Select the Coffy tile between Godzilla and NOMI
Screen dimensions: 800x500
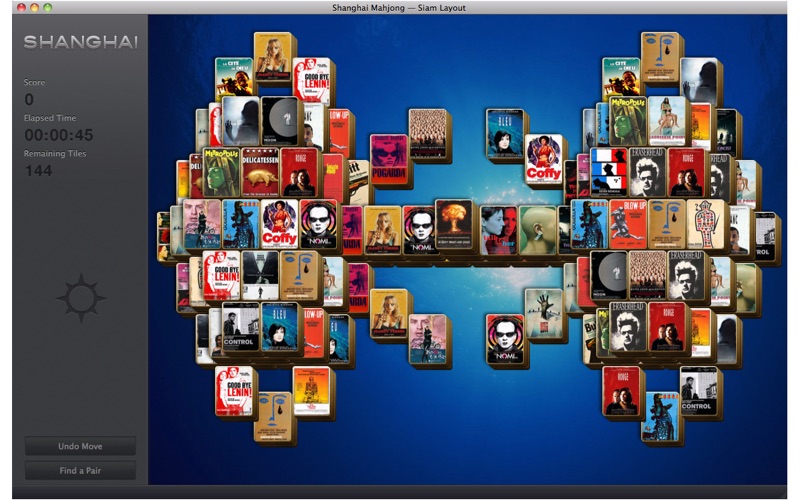(x=279, y=224)
